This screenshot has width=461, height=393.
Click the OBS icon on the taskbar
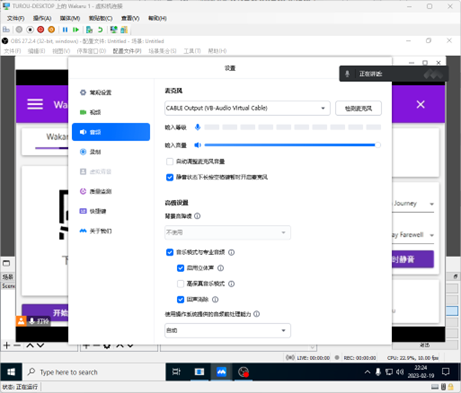244,372
